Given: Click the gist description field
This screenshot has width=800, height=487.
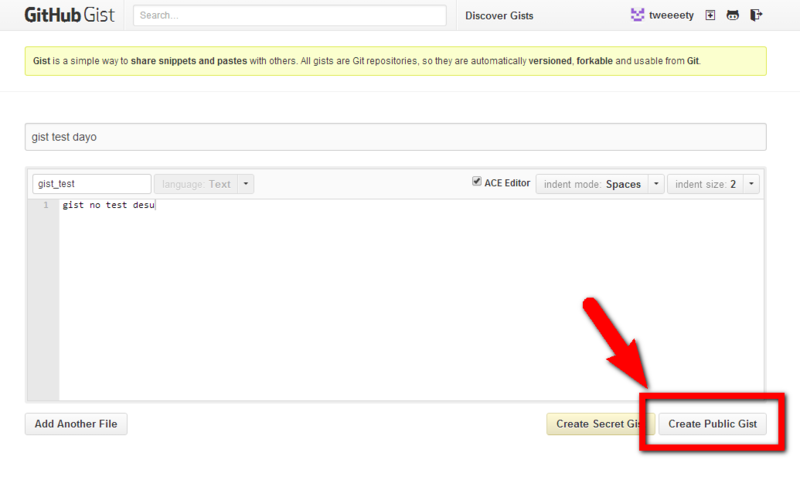Looking at the screenshot, I should [x=395, y=137].
